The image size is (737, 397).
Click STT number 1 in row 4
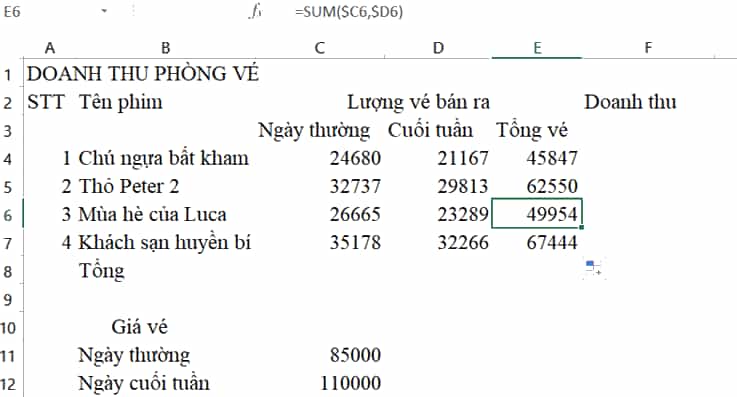click(x=66, y=158)
